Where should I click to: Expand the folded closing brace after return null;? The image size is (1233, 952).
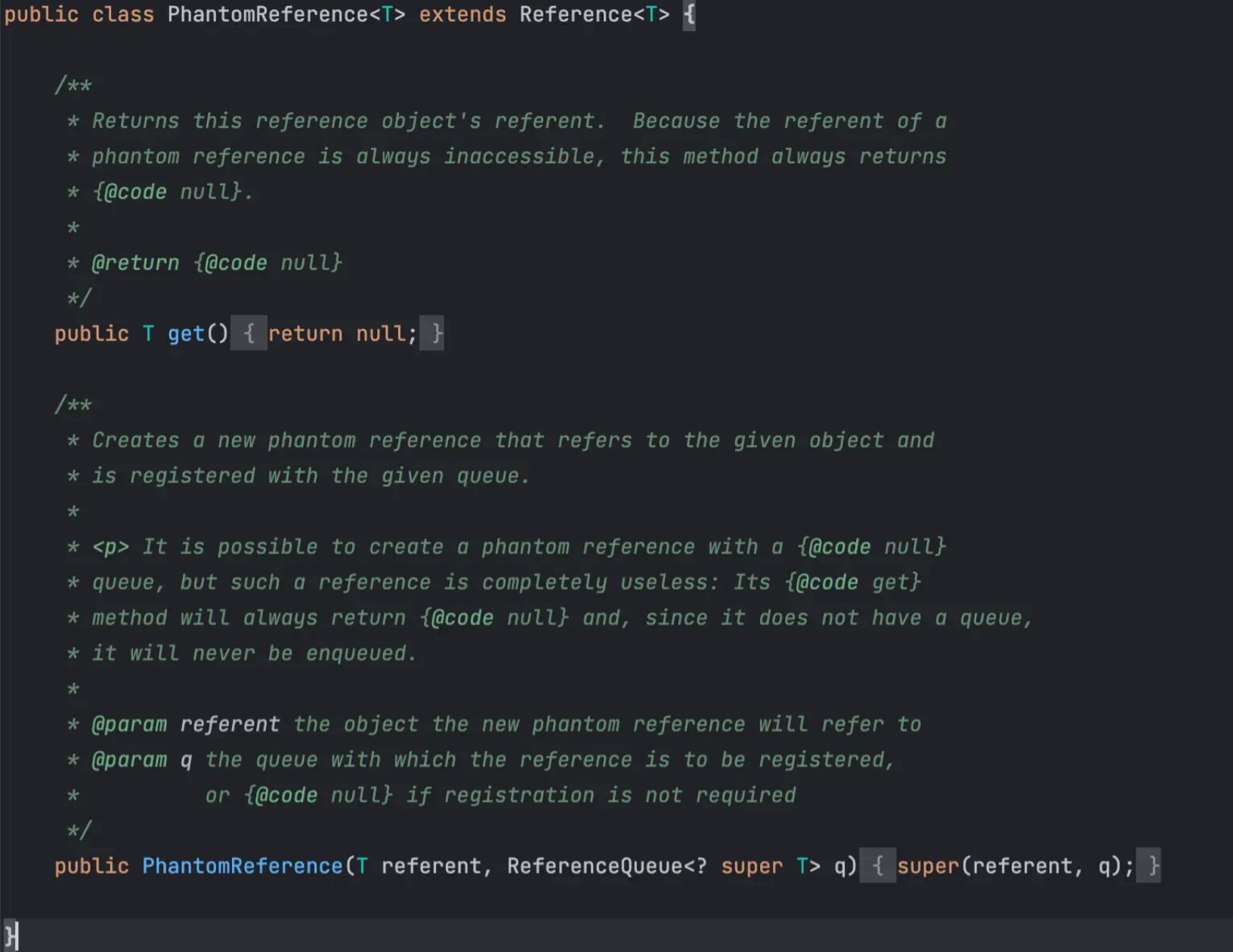[x=431, y=333]
